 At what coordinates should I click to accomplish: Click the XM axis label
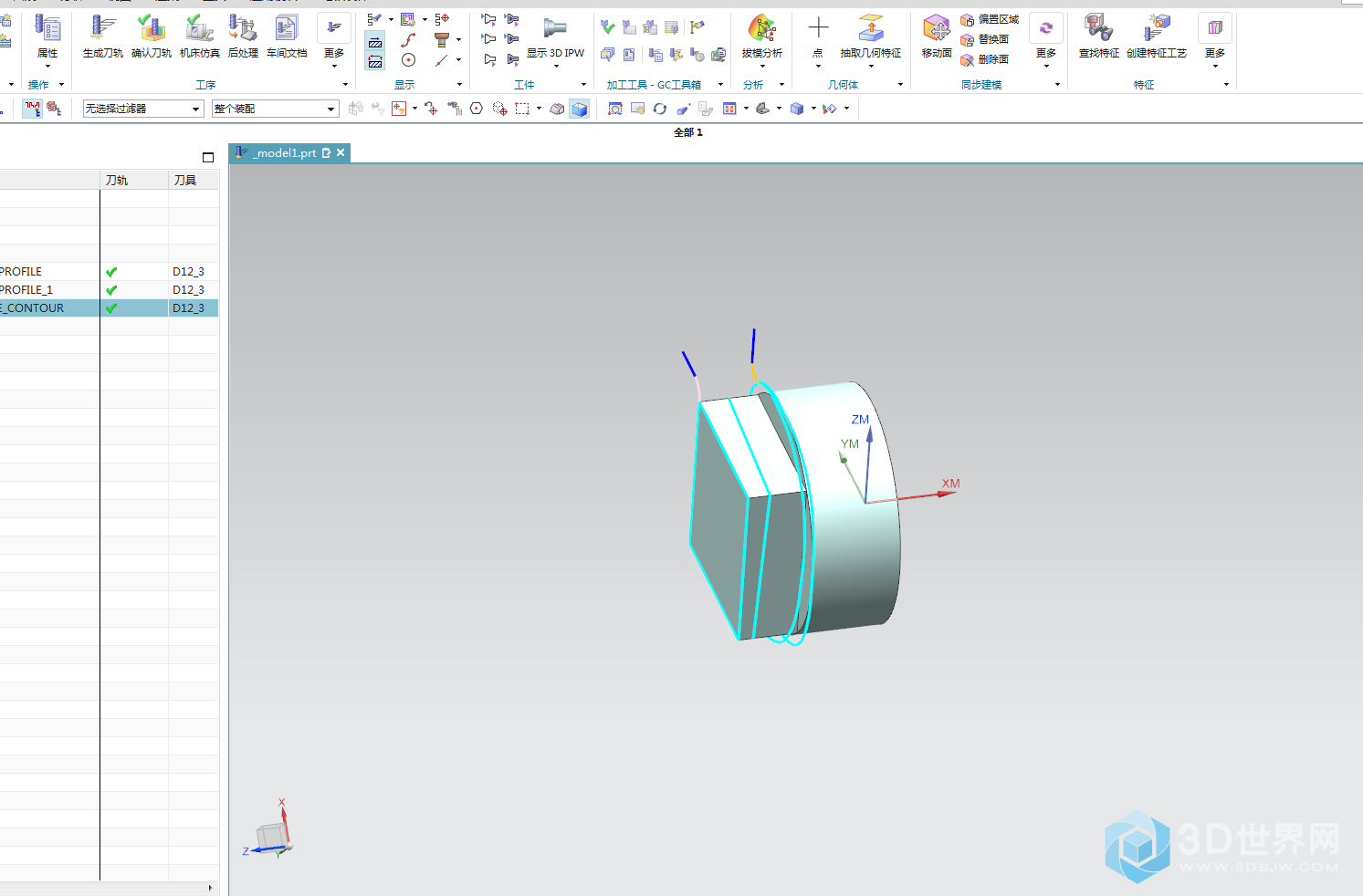tap(950, 484)
